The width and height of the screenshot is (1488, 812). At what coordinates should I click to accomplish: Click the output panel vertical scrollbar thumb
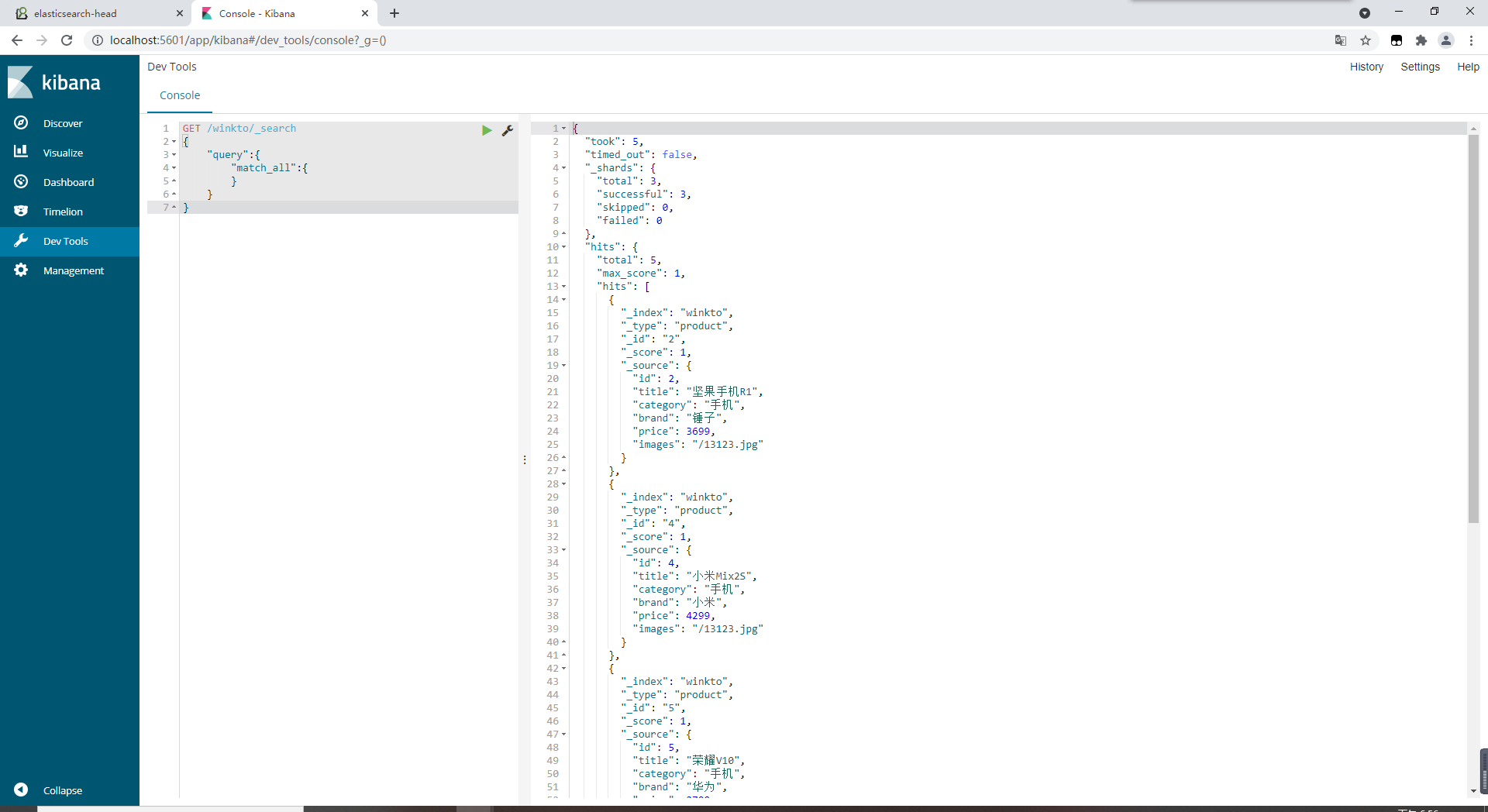(1473, 329)
